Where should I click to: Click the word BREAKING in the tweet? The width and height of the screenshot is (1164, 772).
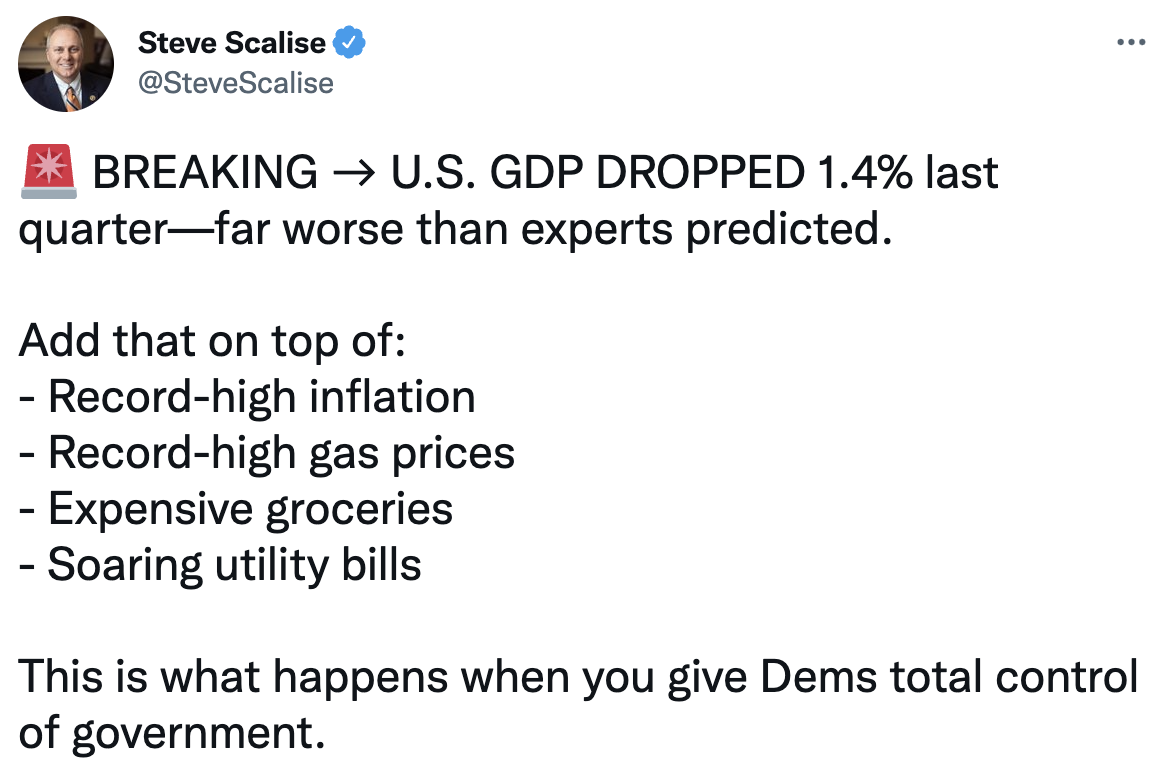205,173
